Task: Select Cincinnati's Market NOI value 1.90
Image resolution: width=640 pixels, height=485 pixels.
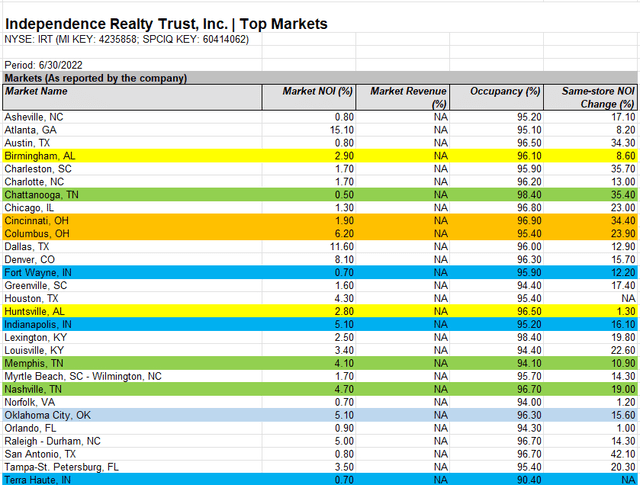Action: click(344, 221)
